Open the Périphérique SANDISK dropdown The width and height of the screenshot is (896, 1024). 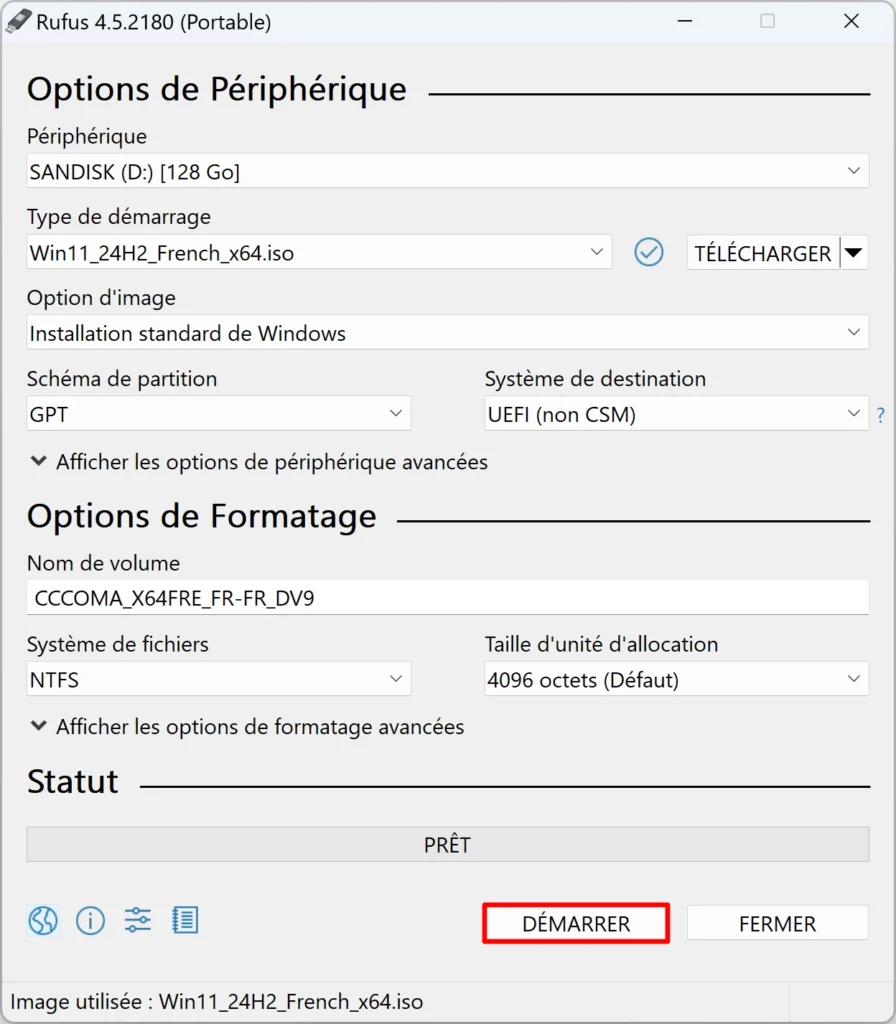[447, 171]
